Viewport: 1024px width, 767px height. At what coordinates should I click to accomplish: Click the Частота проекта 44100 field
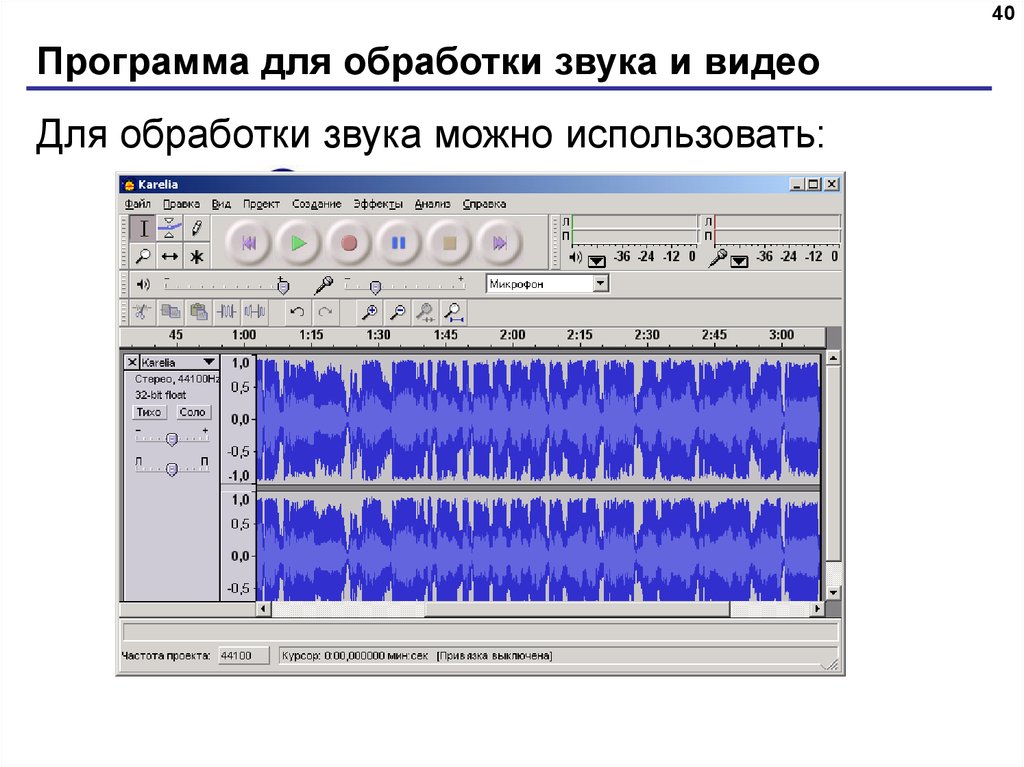click(244, 655)
